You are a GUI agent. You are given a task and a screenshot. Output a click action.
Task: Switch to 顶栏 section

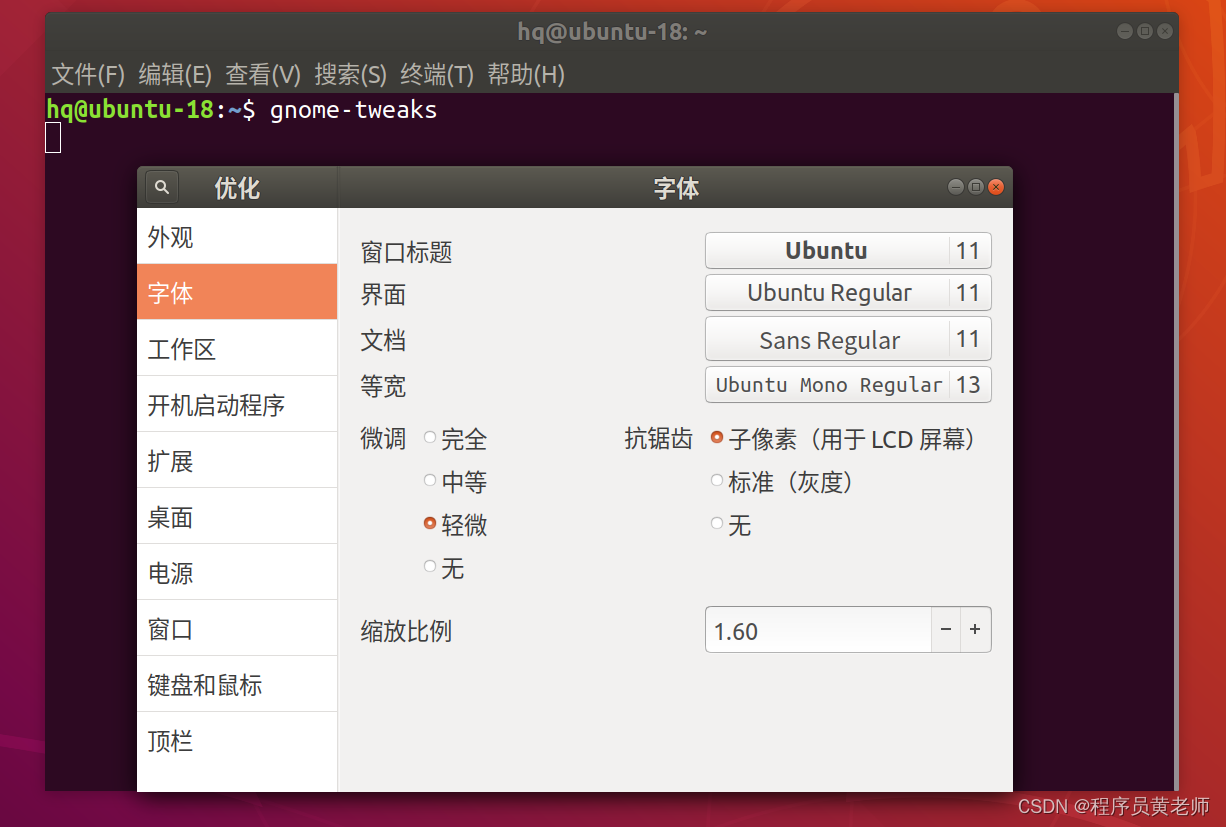(237, 741)
